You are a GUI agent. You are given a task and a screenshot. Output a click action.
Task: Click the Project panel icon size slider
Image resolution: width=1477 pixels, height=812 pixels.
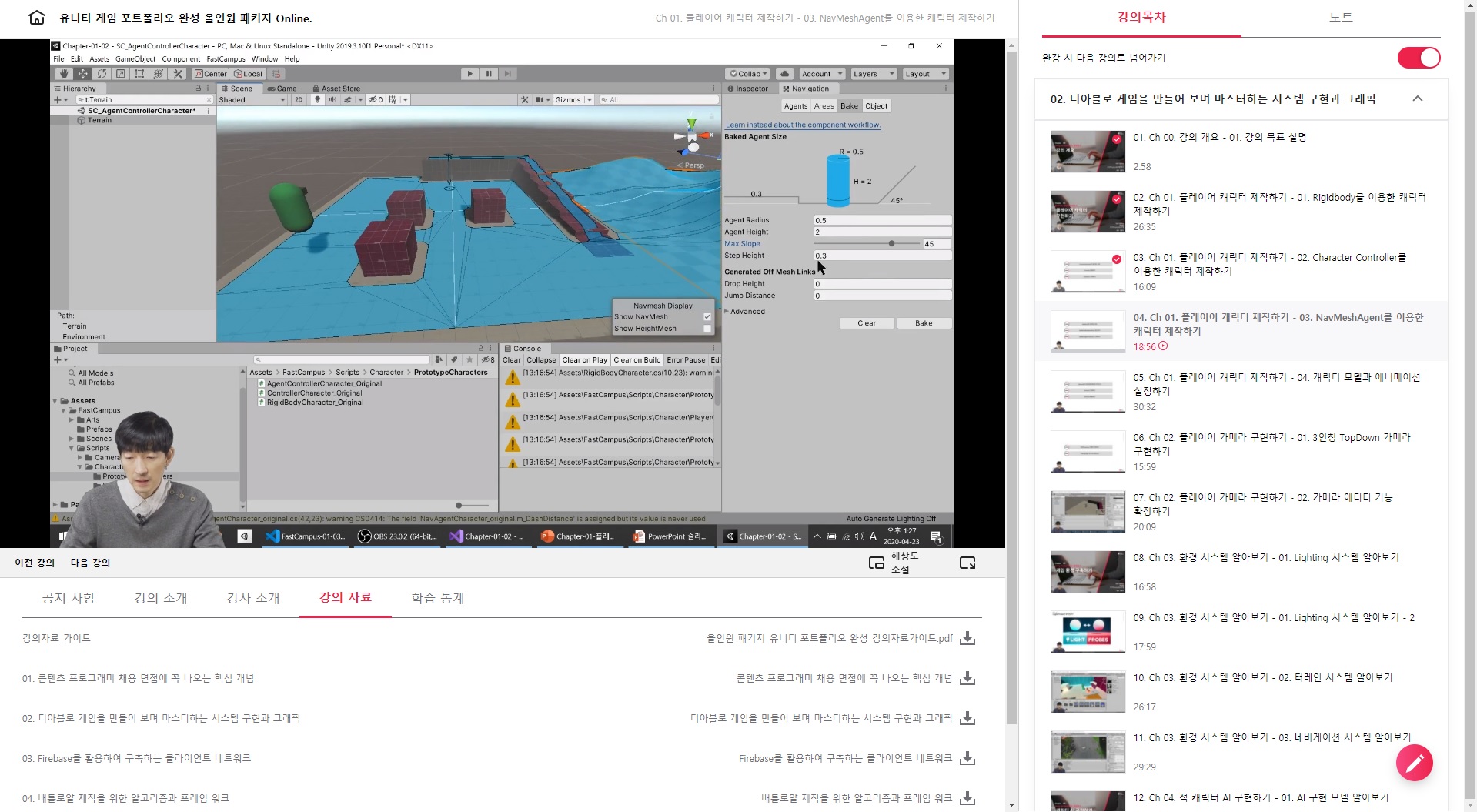459,506
